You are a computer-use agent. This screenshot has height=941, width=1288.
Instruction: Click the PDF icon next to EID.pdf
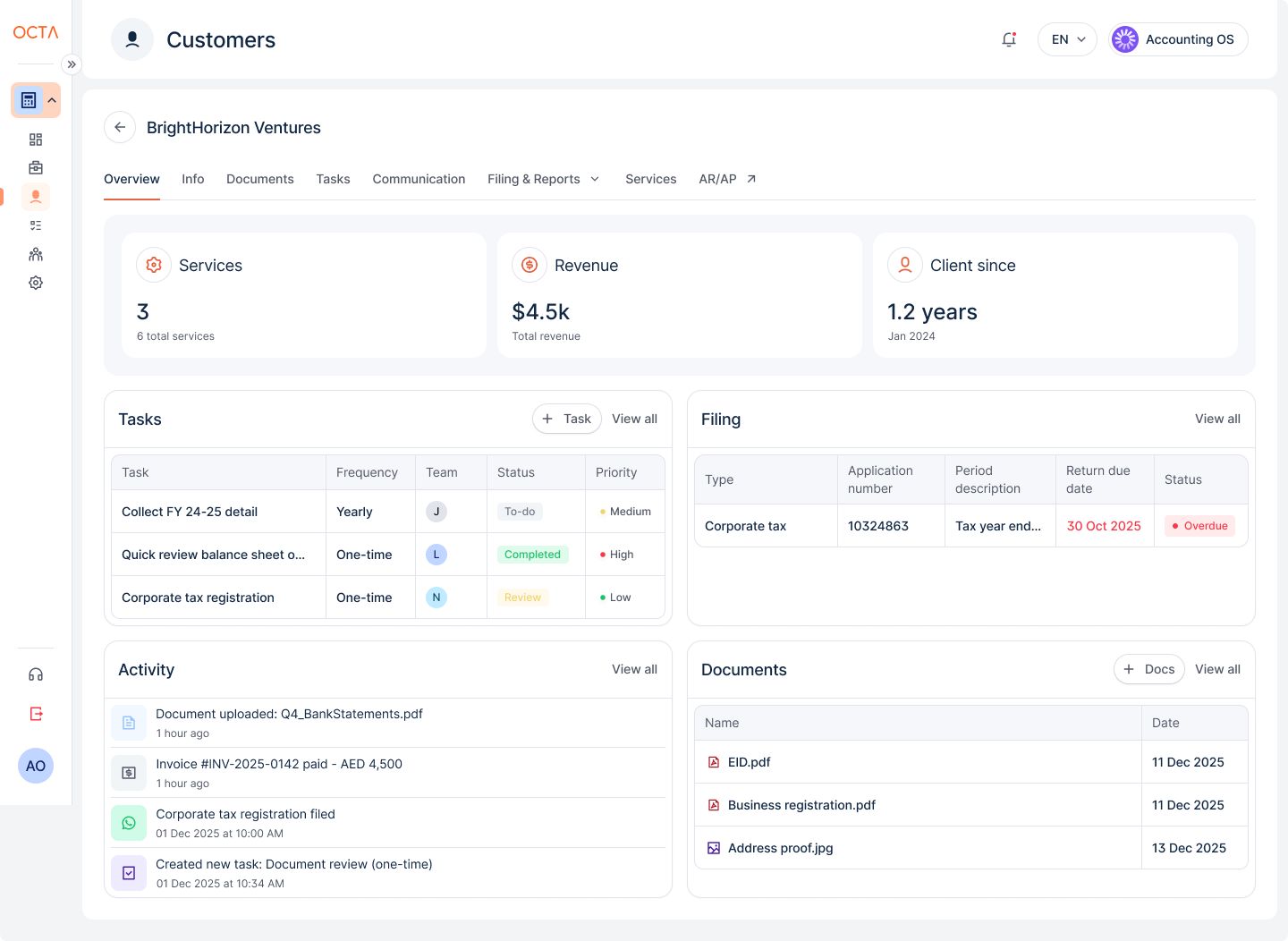click(714, 762)
